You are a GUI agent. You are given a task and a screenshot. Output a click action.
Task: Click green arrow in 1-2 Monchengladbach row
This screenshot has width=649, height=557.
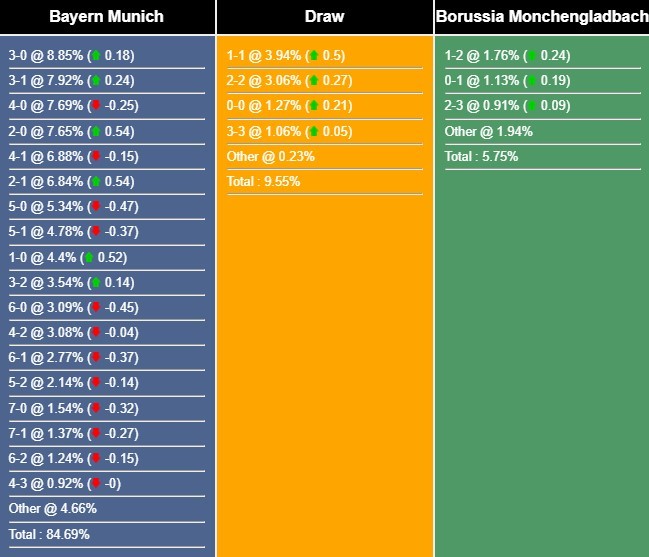532,55
